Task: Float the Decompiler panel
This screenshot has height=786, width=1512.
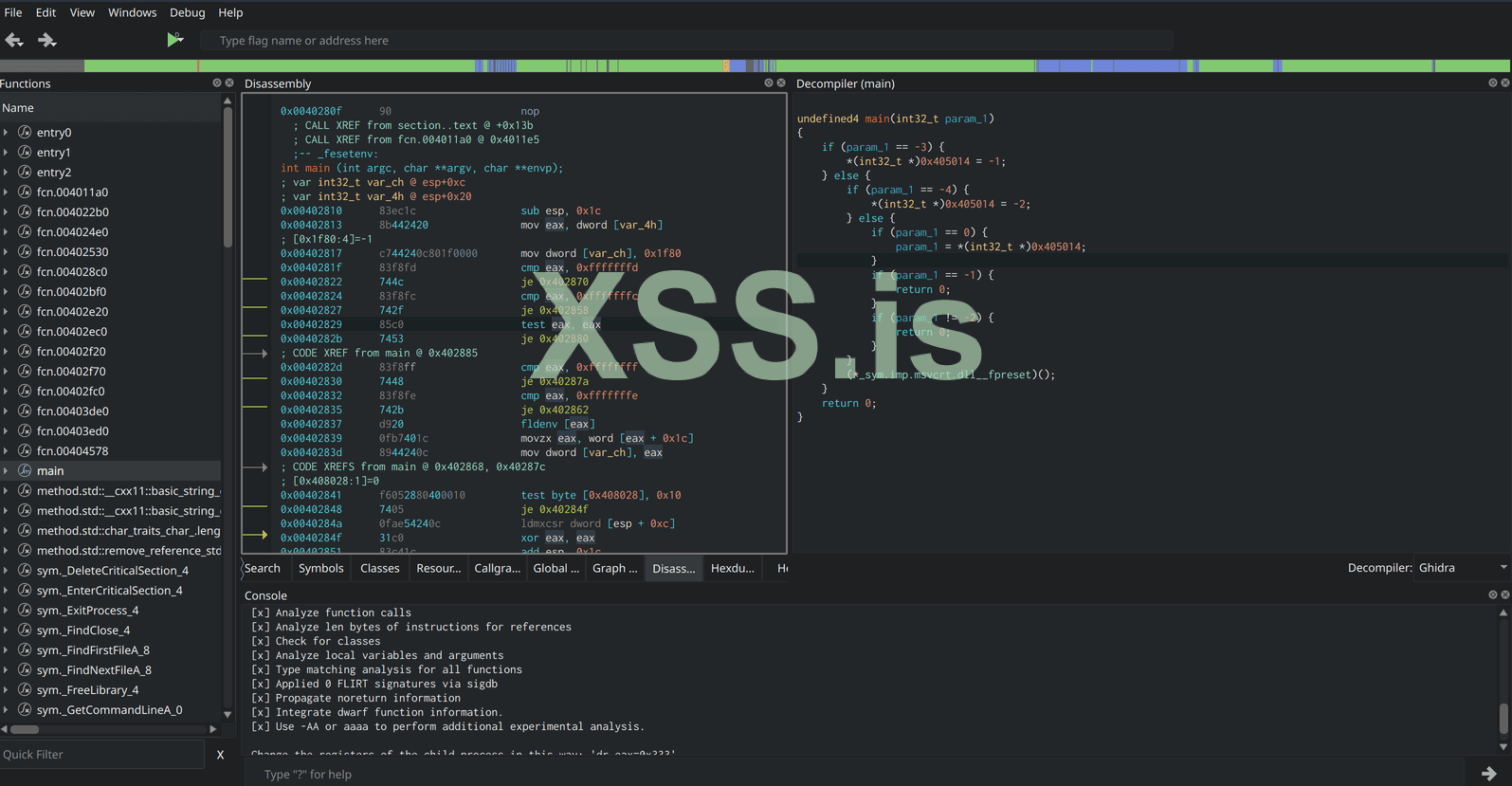Action: pyautogui.click(x=1493, y=83)
